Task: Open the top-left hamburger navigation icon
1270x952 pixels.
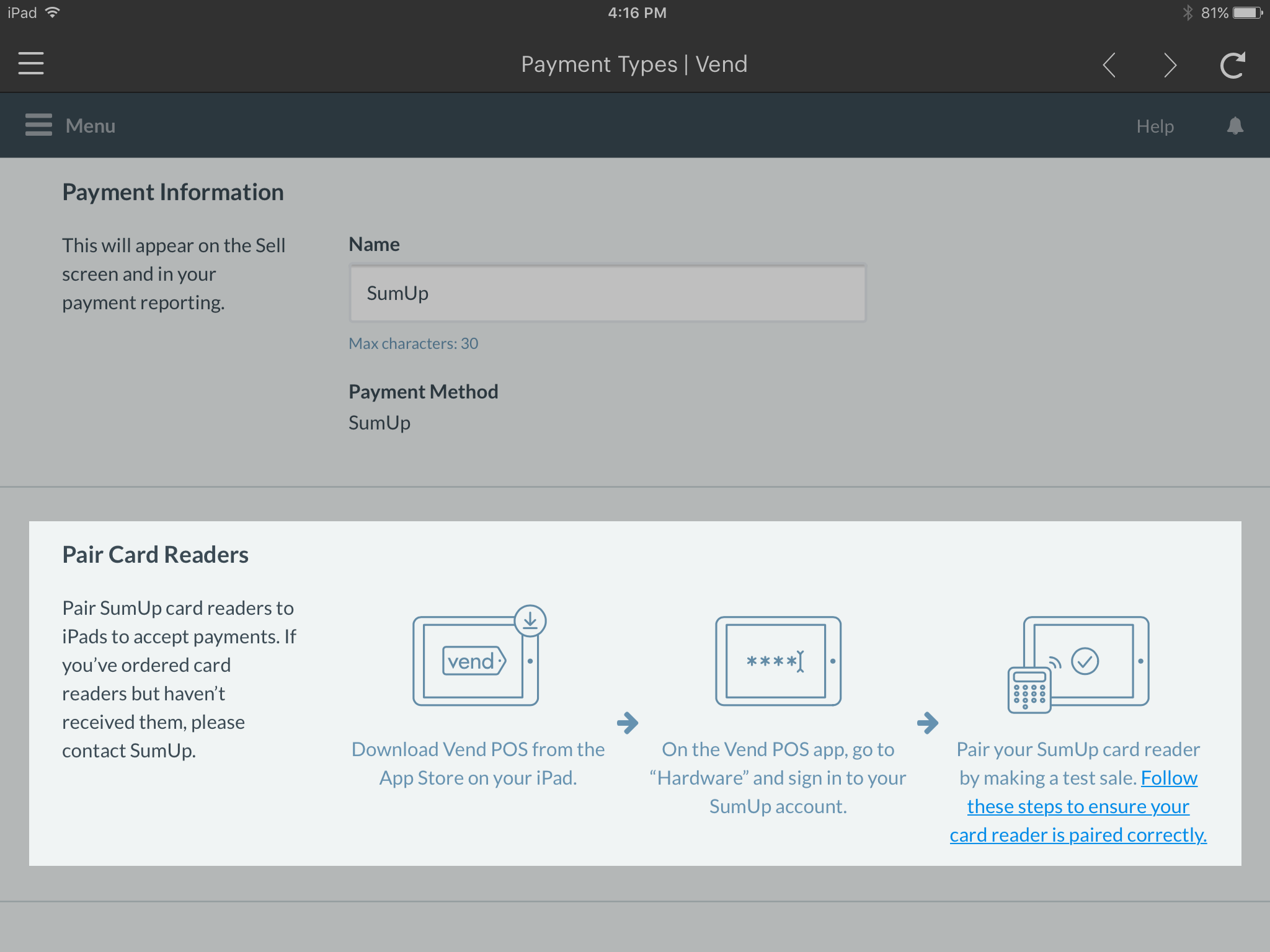Action: coord(30,63)
